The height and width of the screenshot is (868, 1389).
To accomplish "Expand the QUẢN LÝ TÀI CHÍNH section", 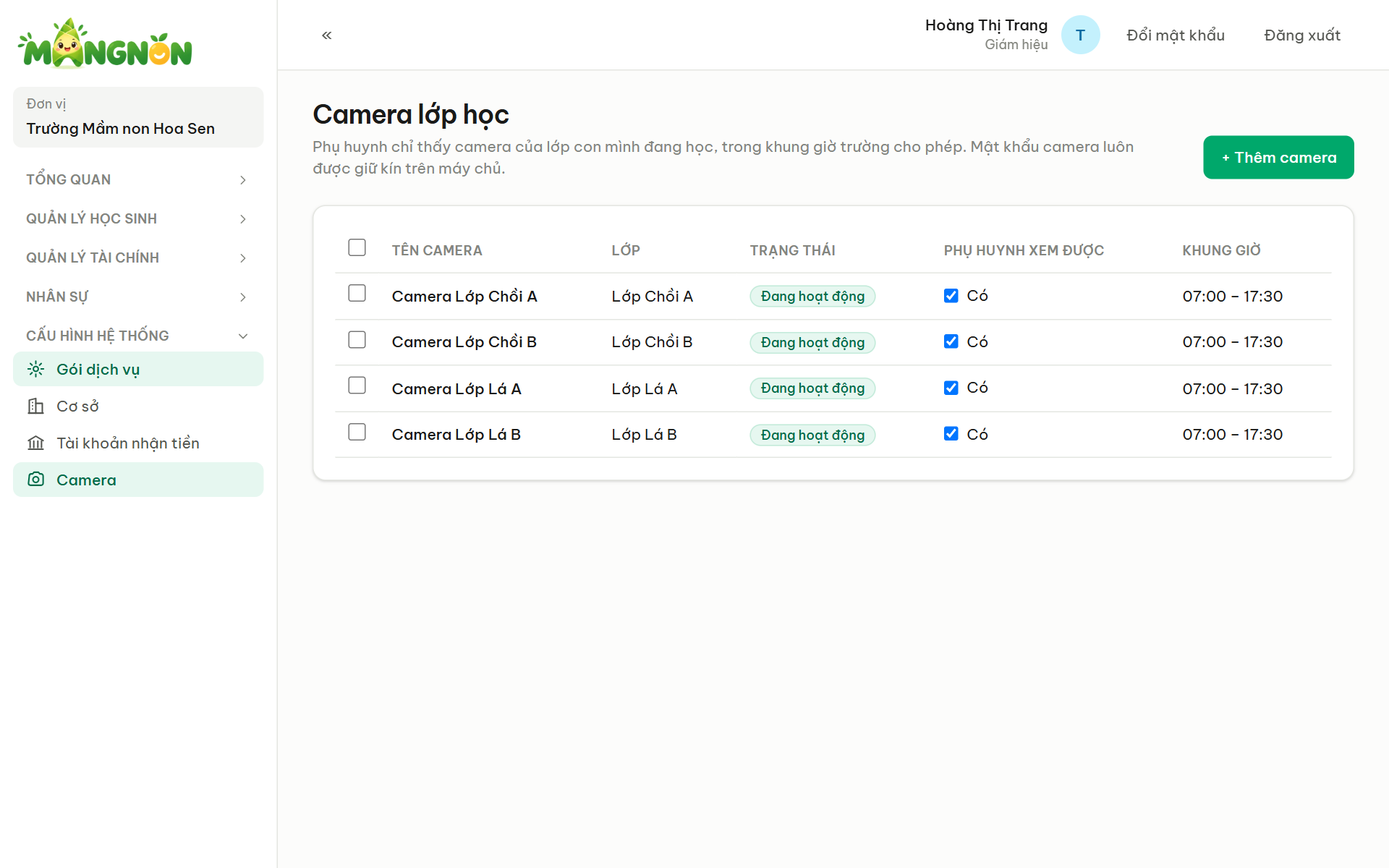I will pyautogui.click(x=138, y=258).
